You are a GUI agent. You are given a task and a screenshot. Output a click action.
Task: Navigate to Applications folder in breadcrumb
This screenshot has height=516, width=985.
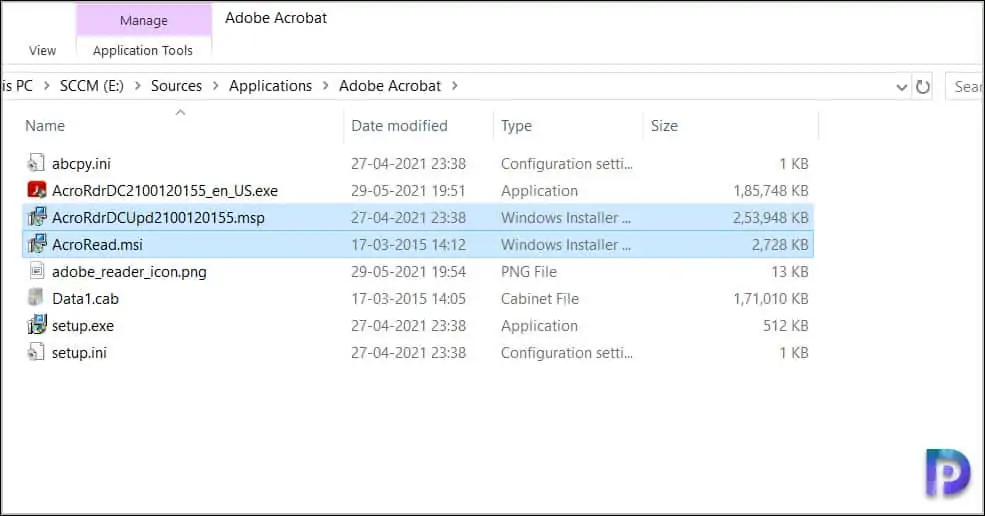coord(270,86)
